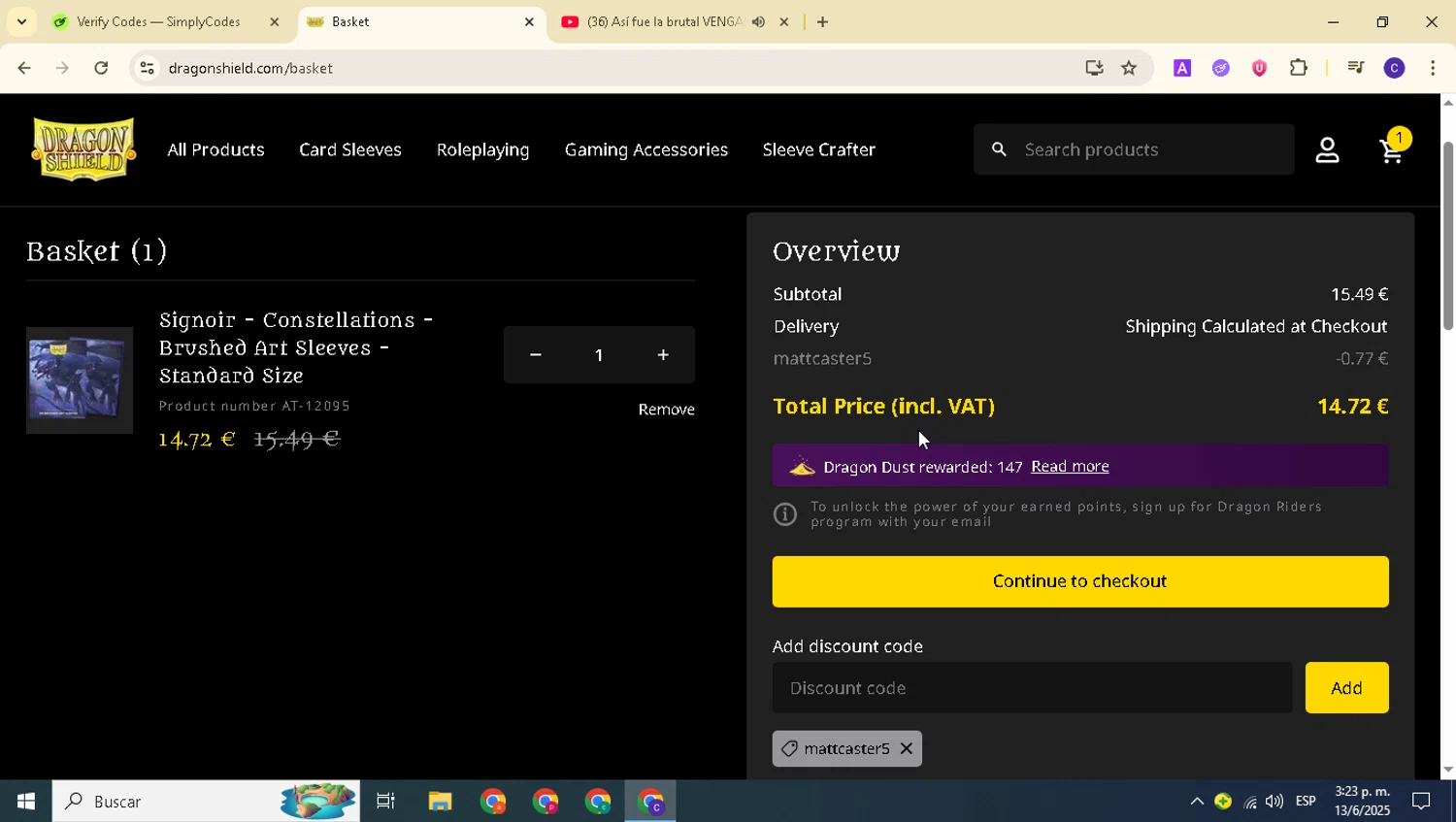Reload the basket page
1456x822 pixels.
point(101,68)
